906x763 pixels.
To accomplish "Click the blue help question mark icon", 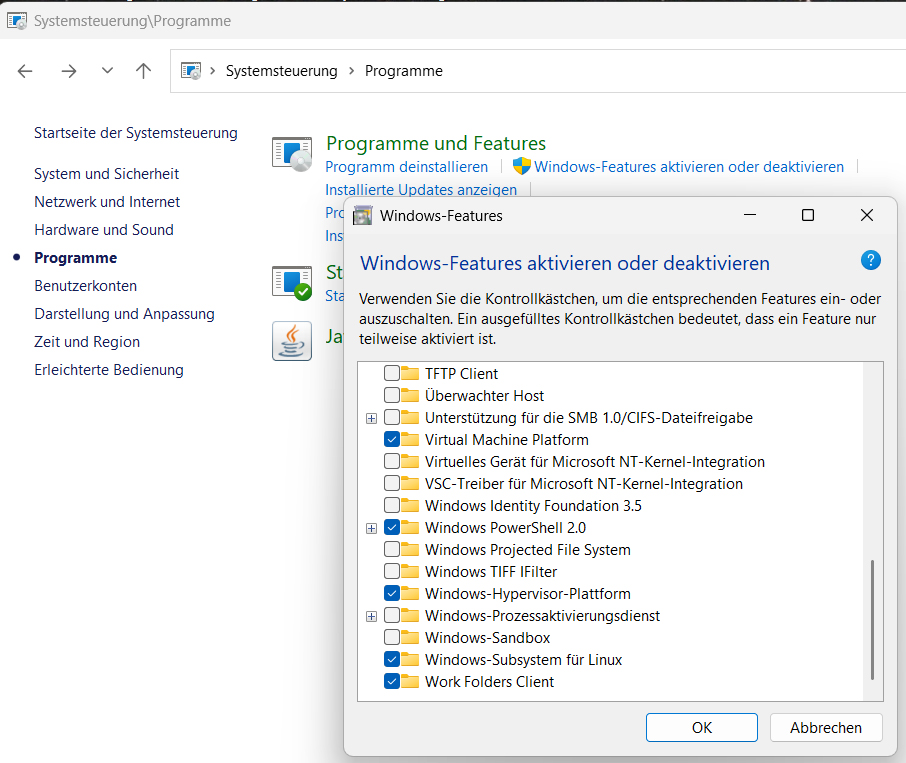I will pyautogui.click(x=870, y=261).
